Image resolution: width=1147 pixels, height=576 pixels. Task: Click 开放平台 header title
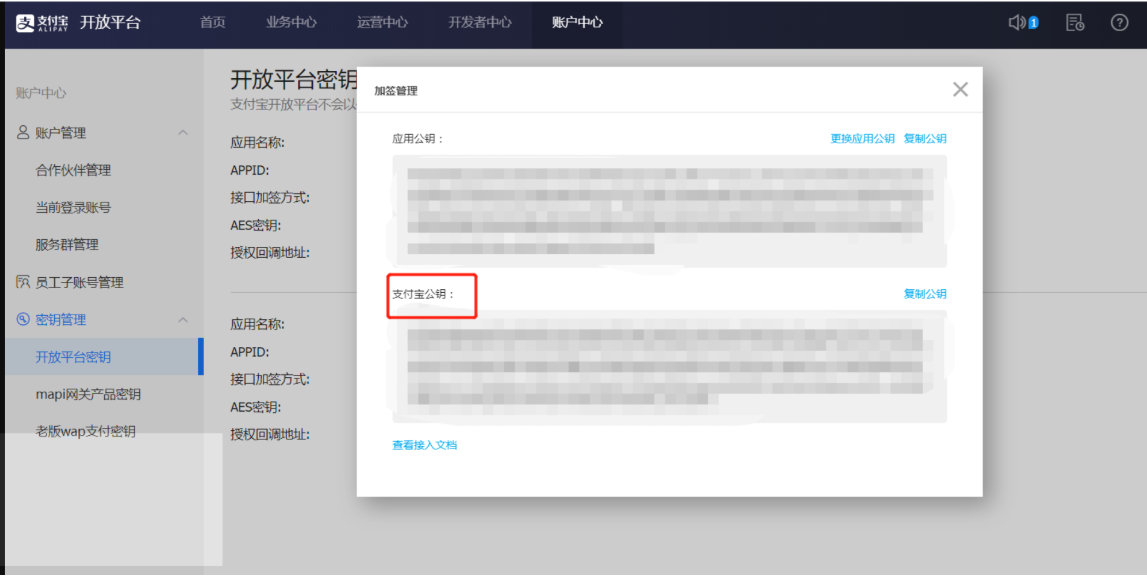pos(110,23)
